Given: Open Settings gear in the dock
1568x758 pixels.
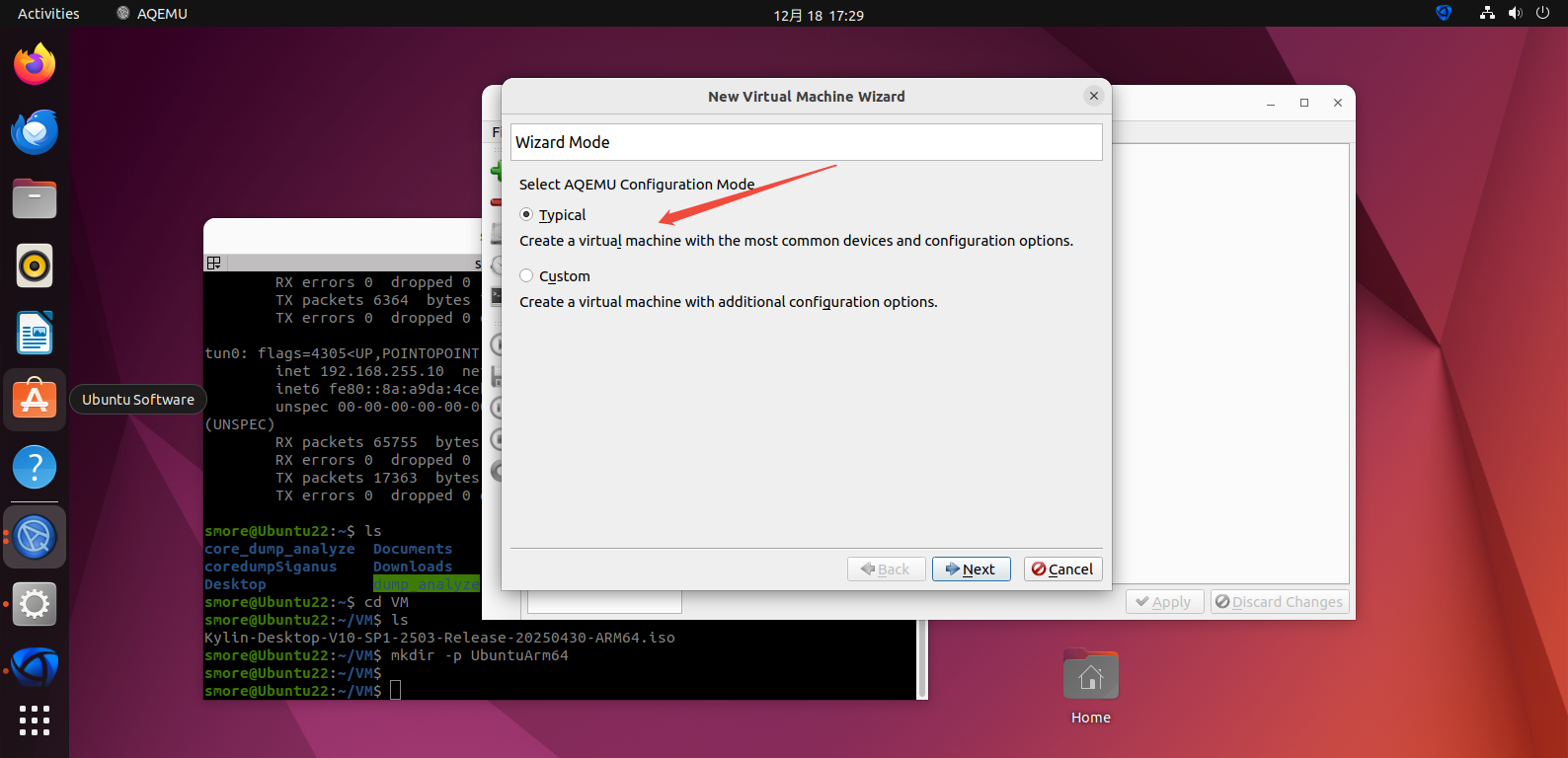Looking at the screenshot, I should point(35,604).
